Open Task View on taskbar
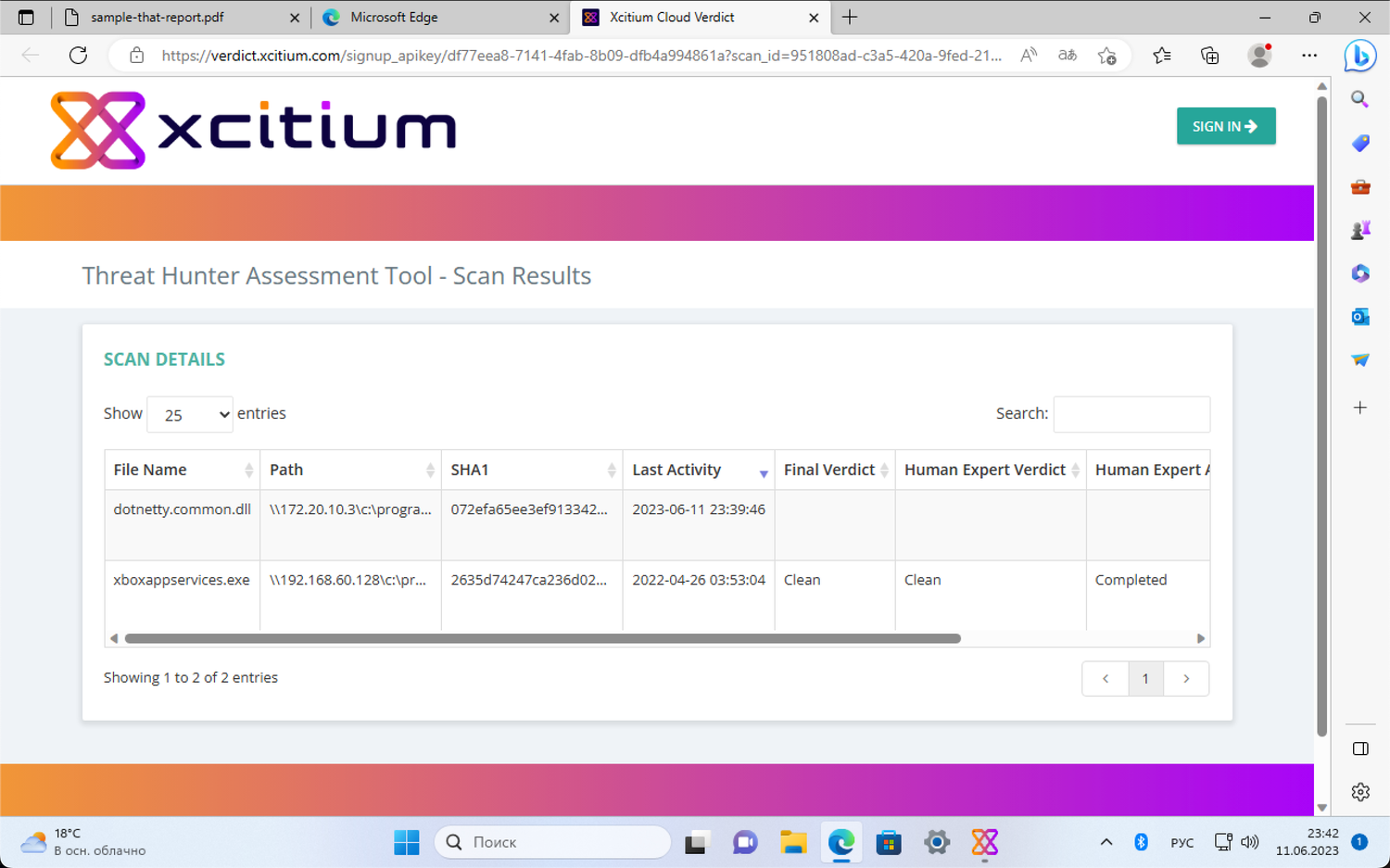This screenshot has height=868, width=1390. [696, 842]
